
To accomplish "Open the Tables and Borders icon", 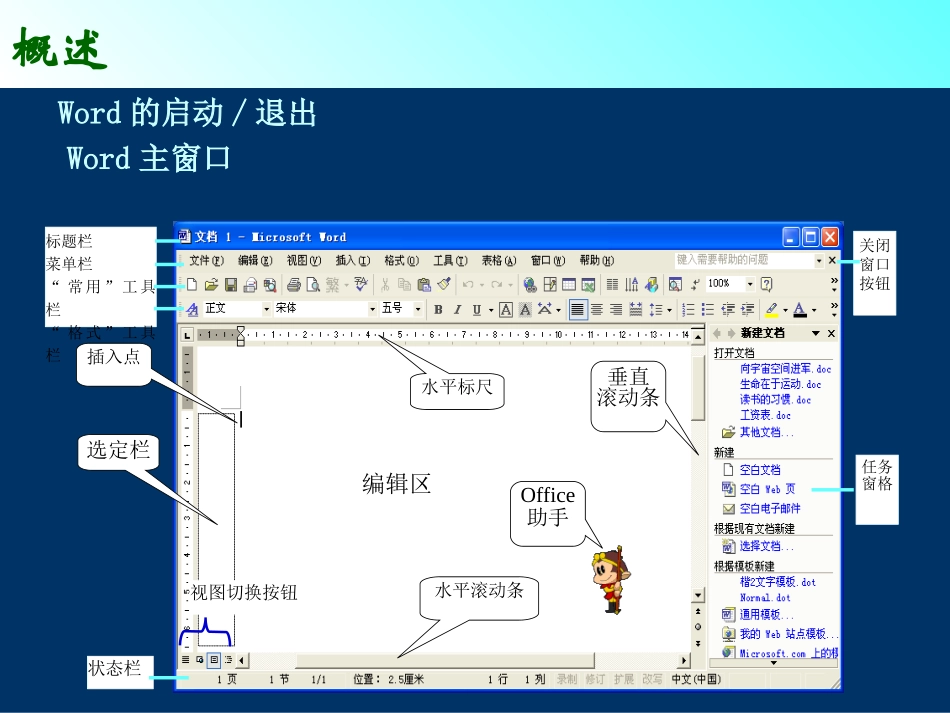I will click(x=550, y=284).
